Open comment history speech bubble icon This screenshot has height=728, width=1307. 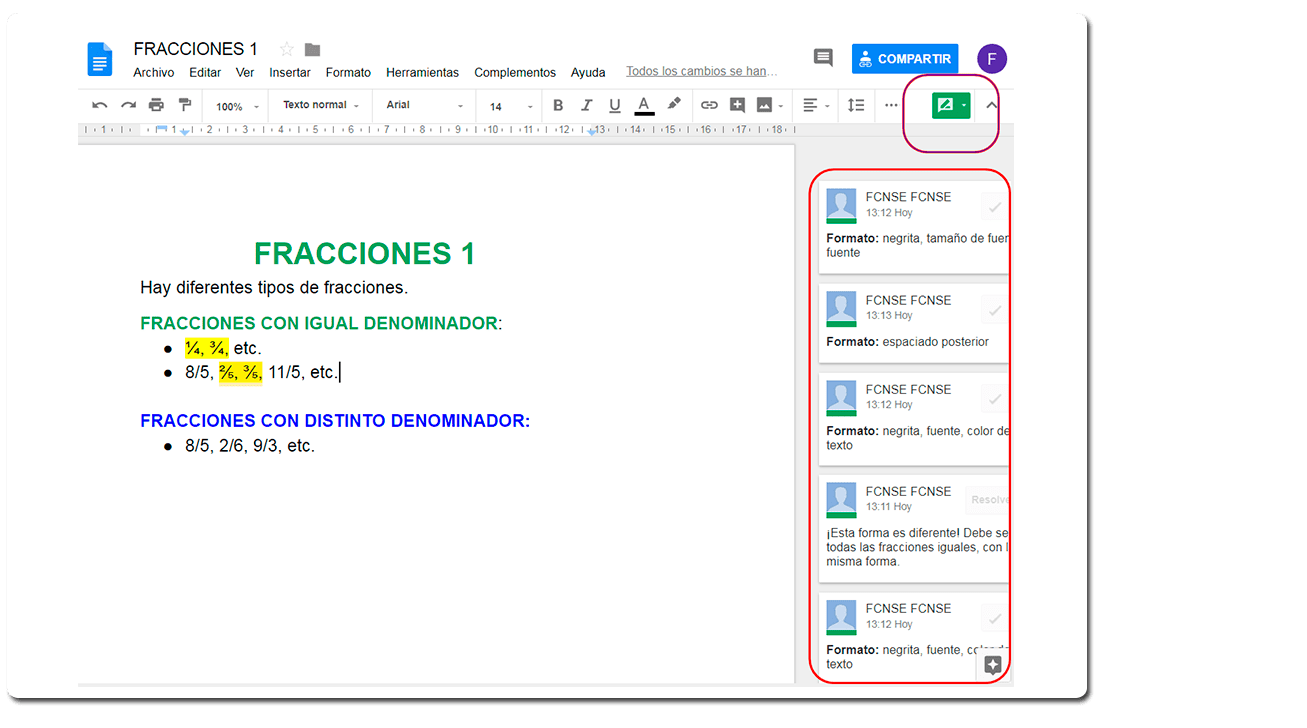point(823,58)
